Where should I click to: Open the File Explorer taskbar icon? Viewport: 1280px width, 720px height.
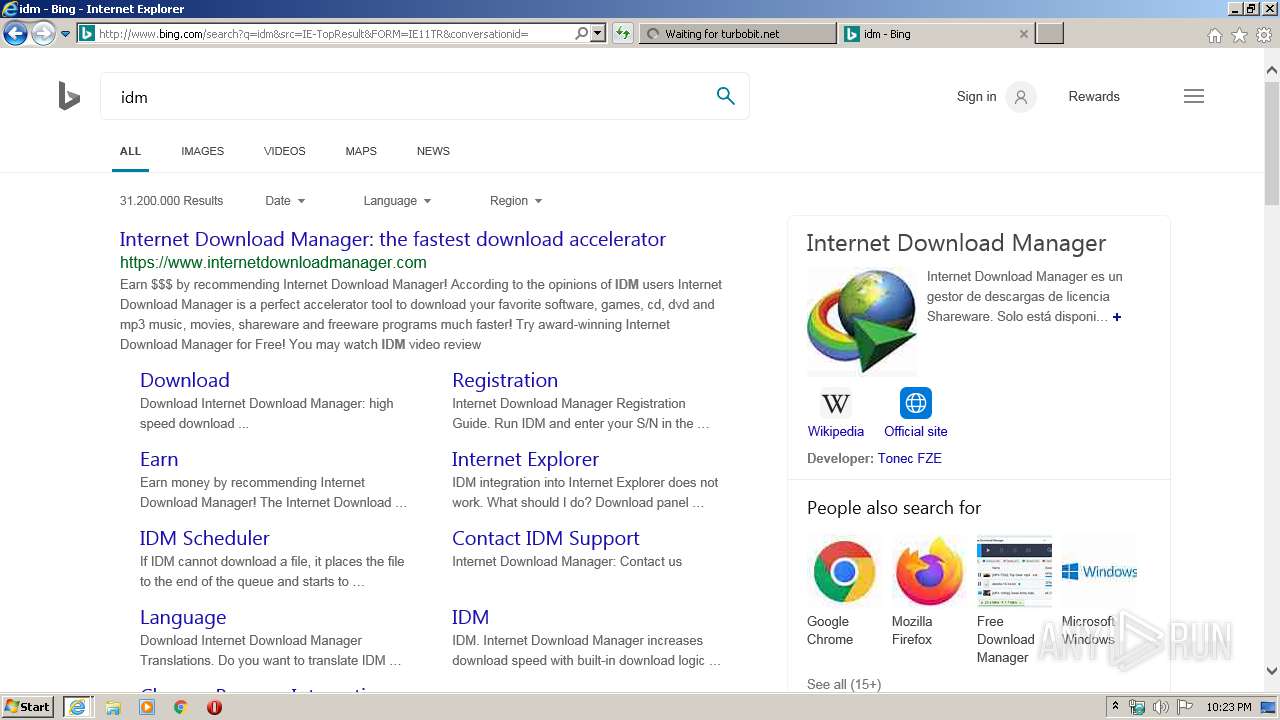pyautogui.click(x=113, y=707)
